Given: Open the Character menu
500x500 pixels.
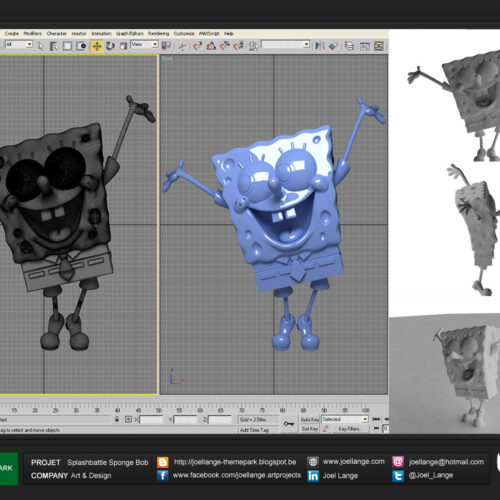Looking at the screenshot, I should [56, 34].
